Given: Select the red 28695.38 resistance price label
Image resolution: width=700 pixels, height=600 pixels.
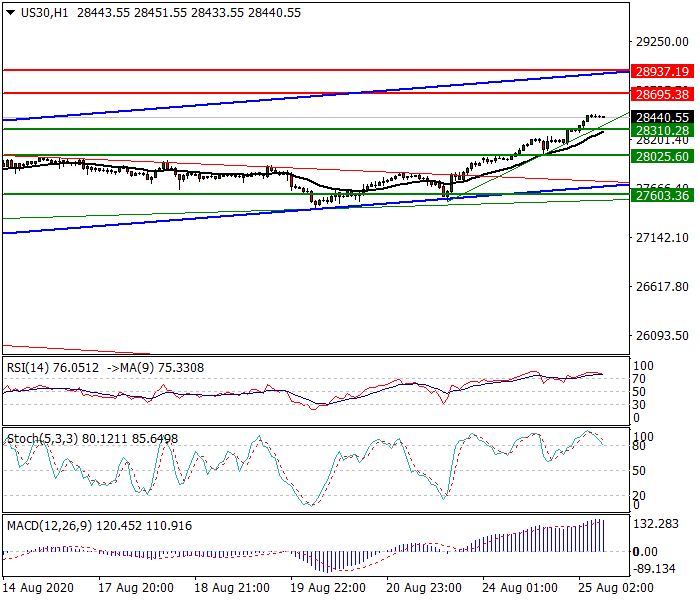Looking at the screenshot, I should [662, 94].
